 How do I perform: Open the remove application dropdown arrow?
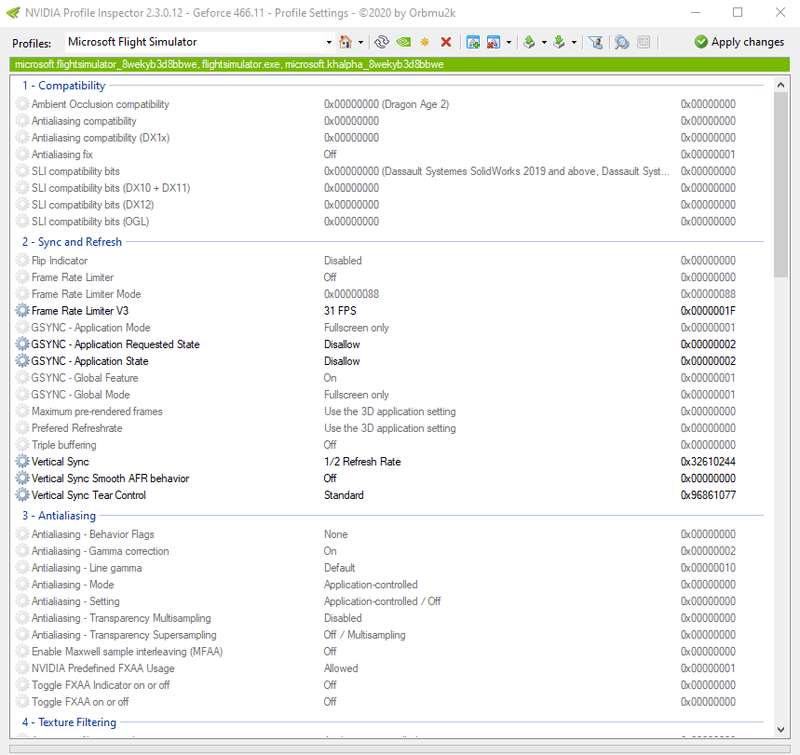pos(509,42)
